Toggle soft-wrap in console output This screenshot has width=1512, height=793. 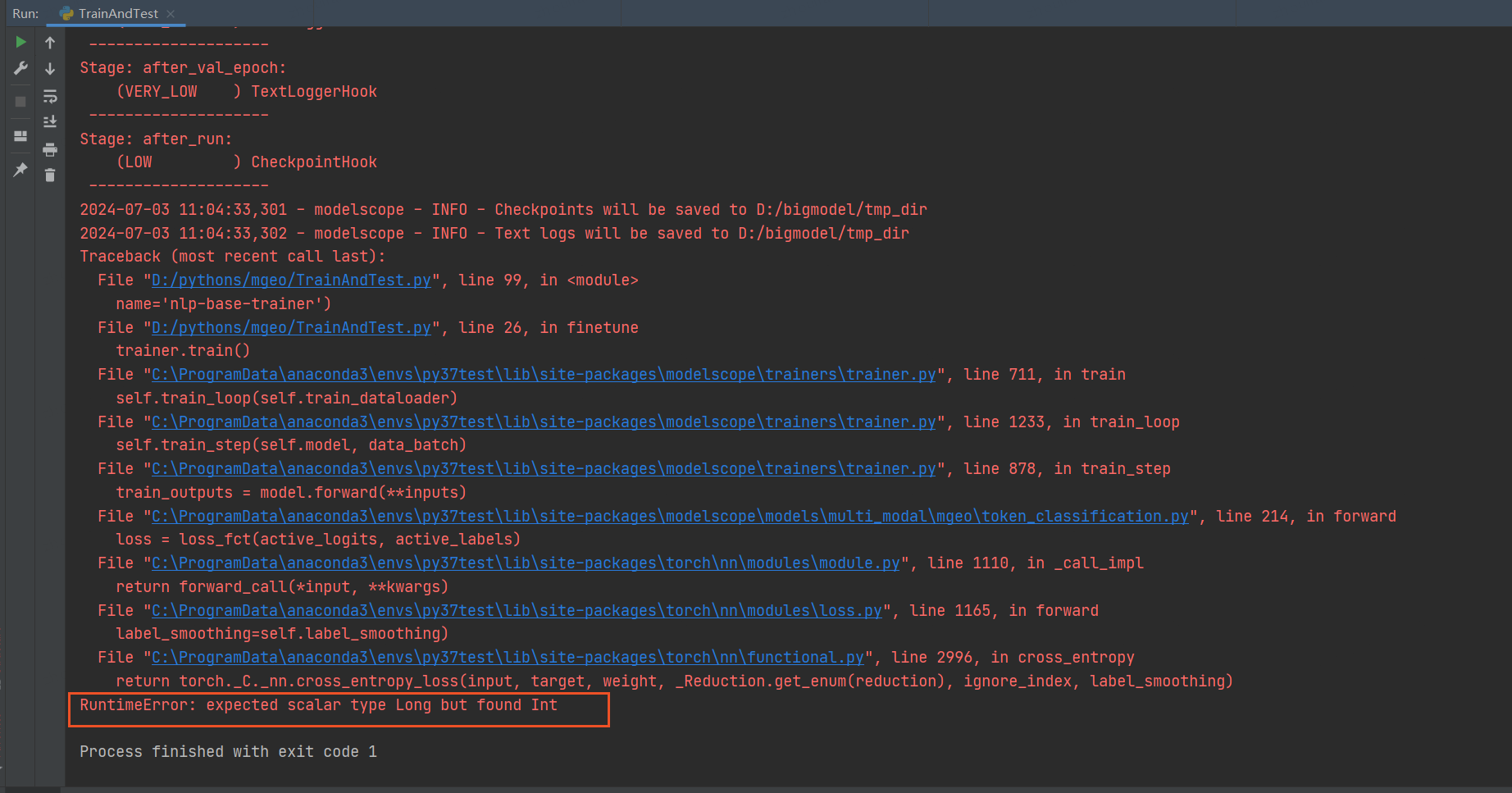point(50,96)
